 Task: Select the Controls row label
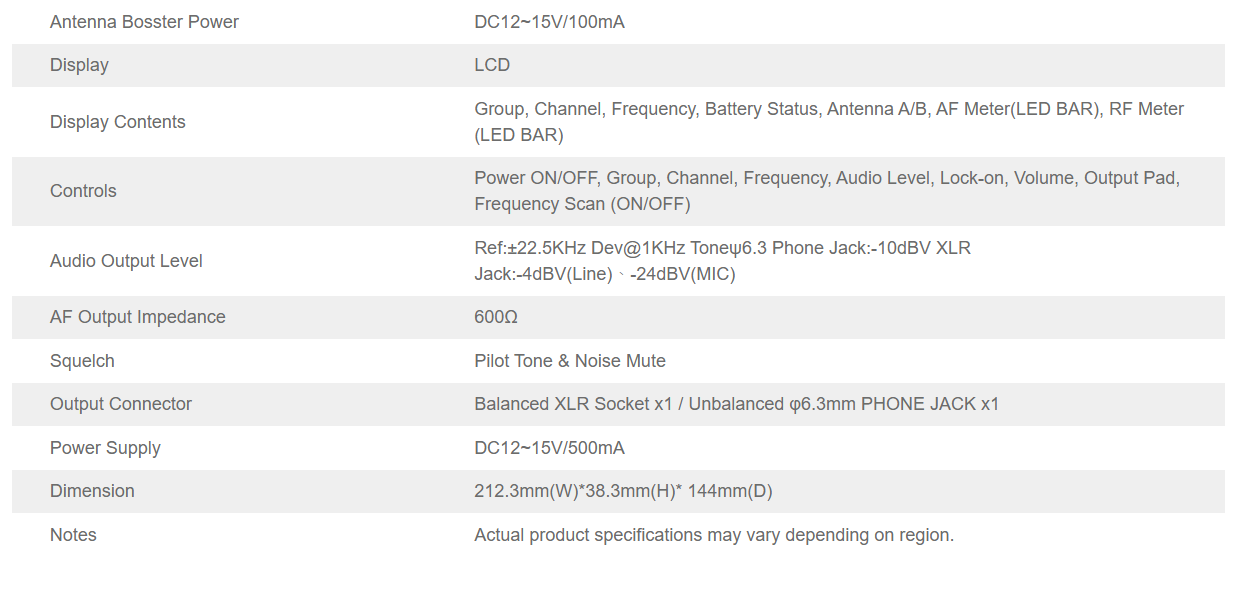click(83, 191)
